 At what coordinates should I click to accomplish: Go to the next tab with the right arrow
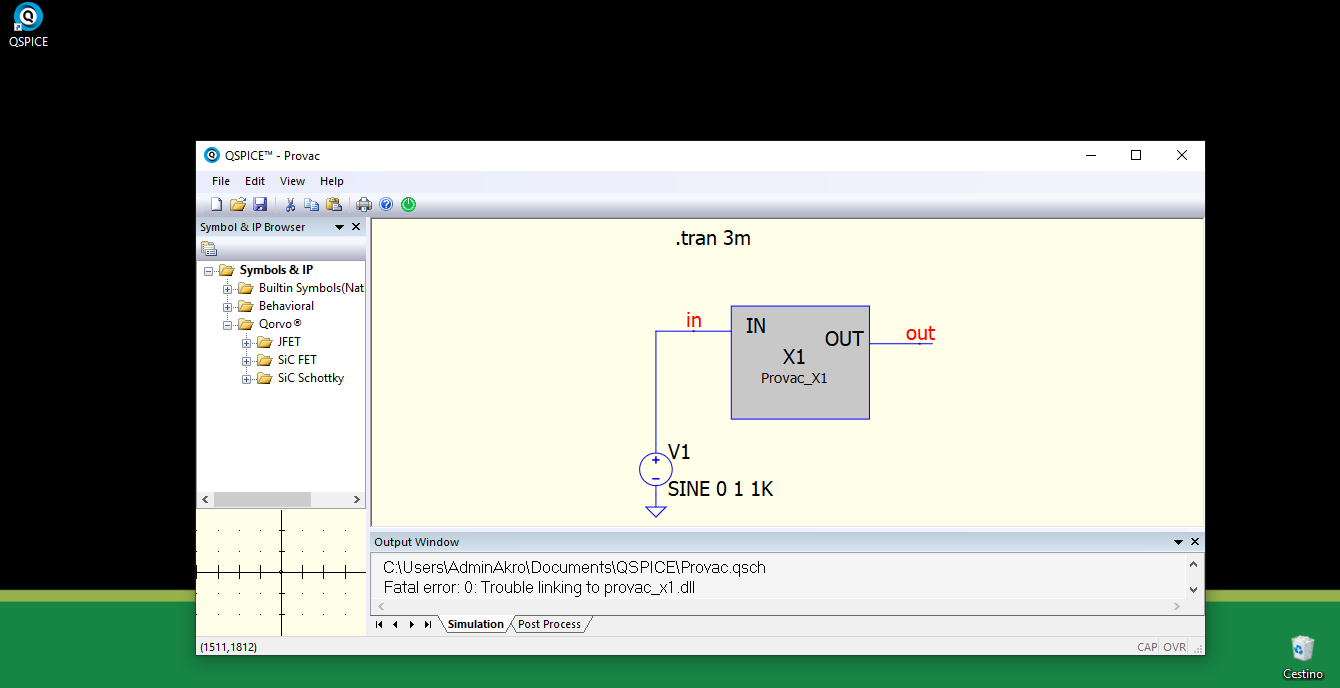point(412,624)
